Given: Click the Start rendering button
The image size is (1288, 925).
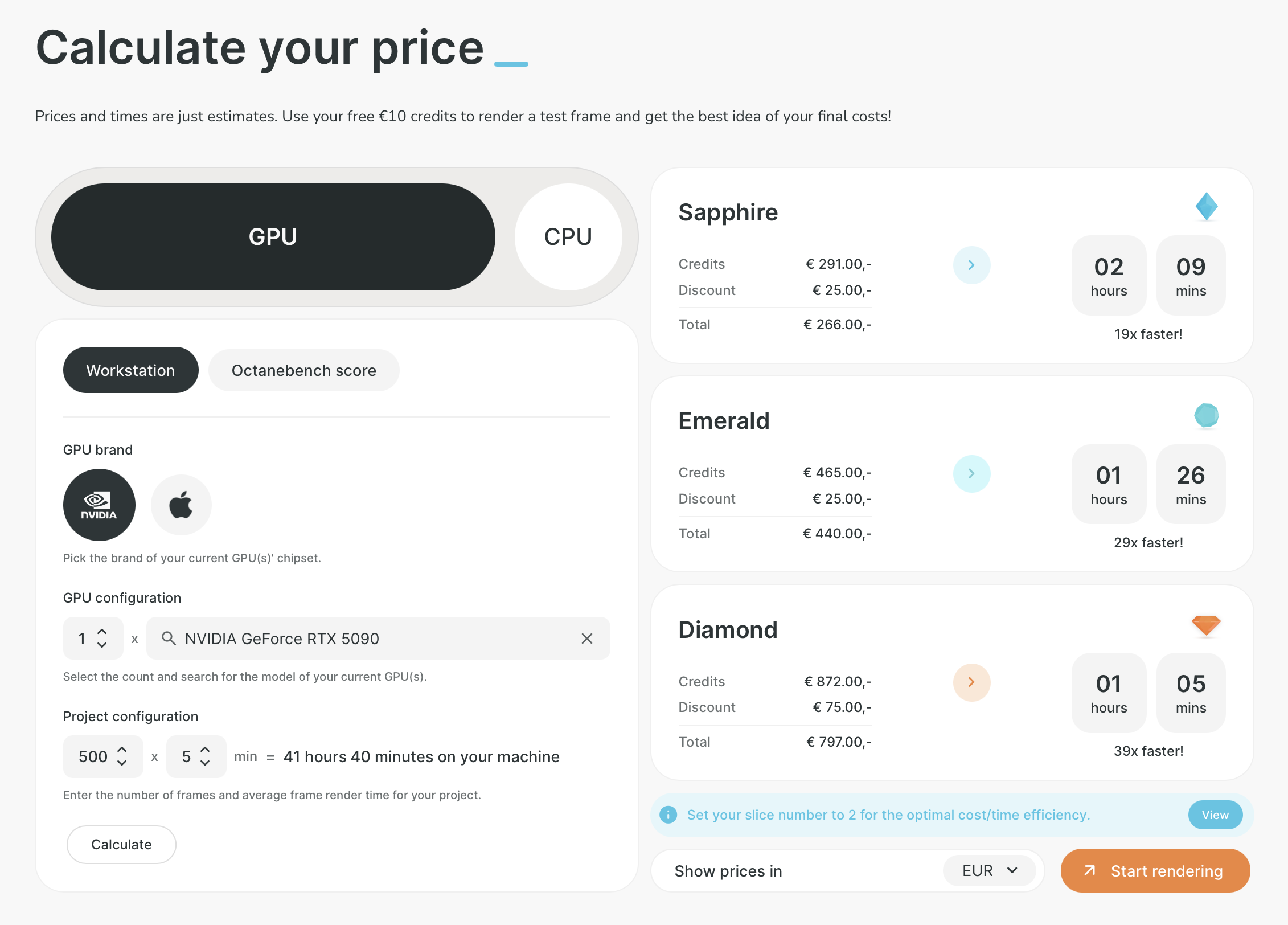Looking at the screenshot, I should click(1155, 871).
